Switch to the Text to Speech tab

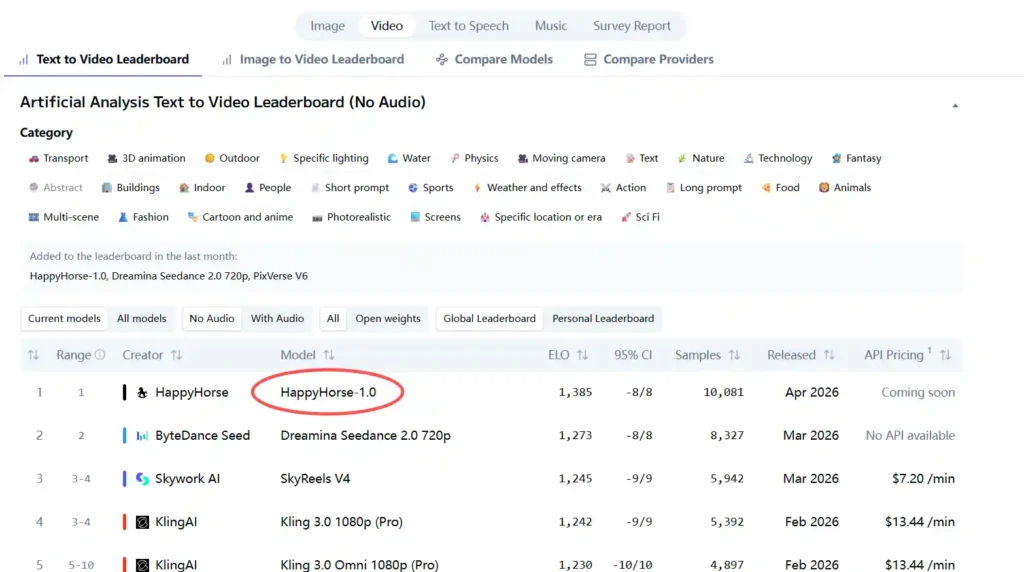coord(468,26)
